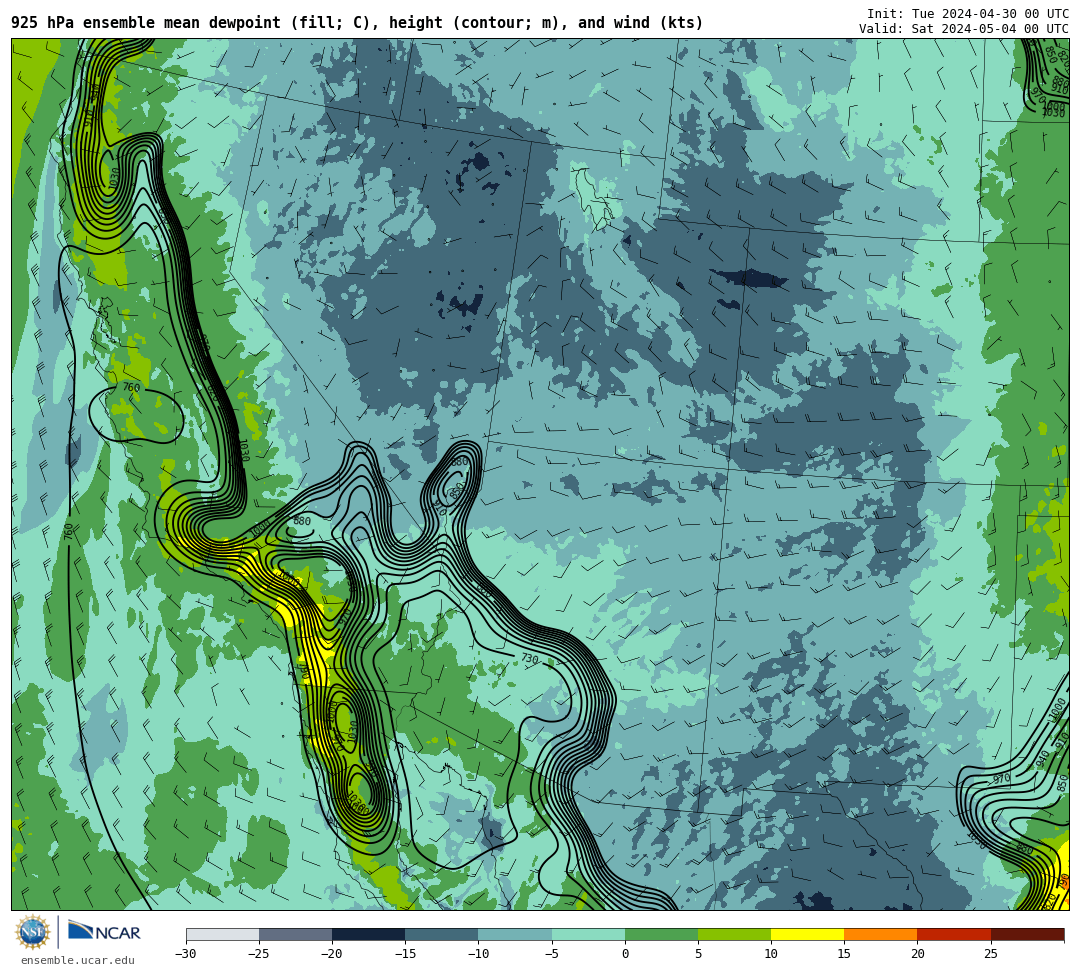Click the positive '5' colorbar tick label

coord(698,954)
